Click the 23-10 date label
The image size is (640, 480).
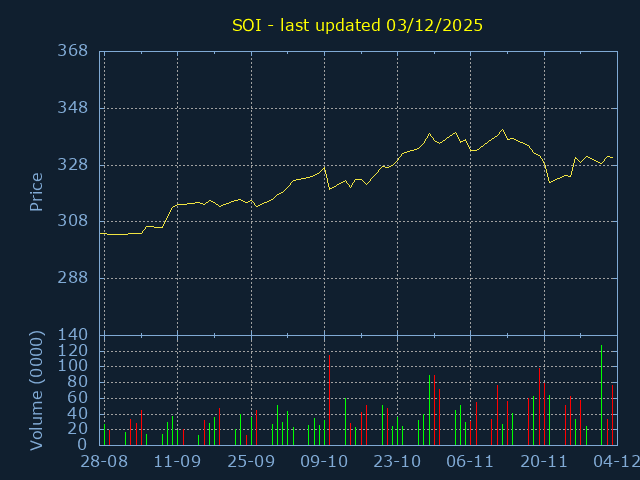point(397,462)
